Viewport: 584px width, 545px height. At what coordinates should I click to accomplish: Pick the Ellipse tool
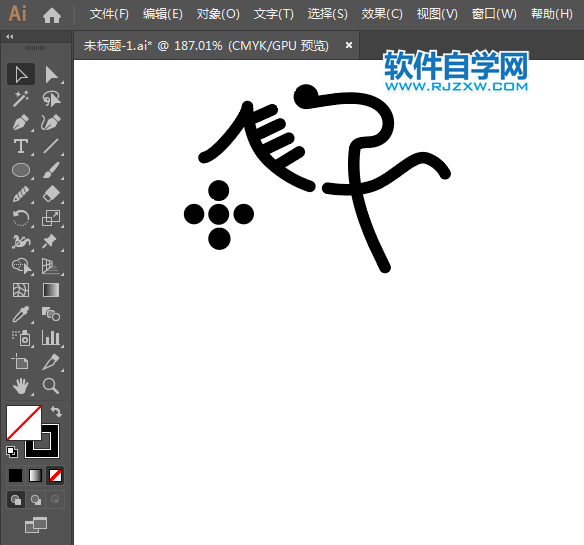21,170
